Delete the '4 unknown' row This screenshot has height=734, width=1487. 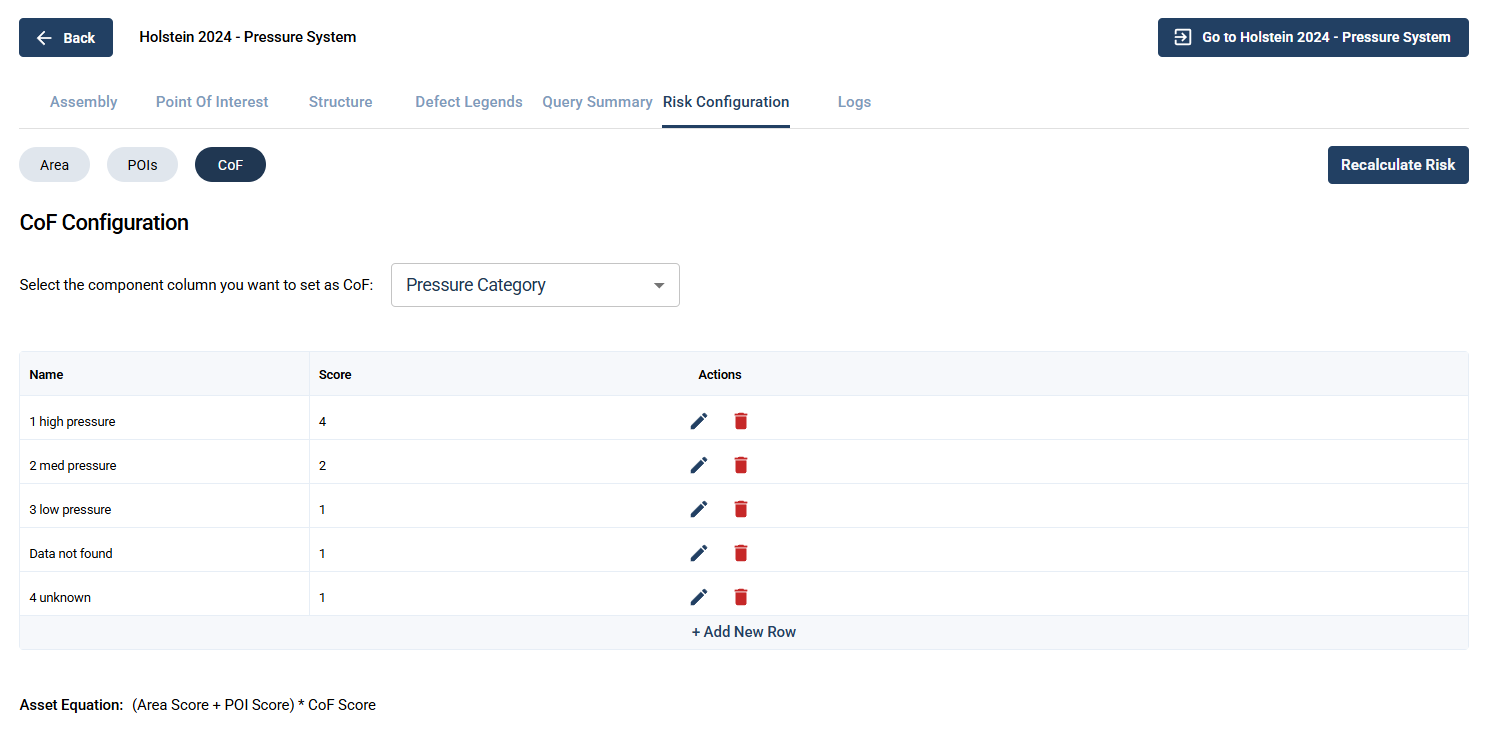(x=740, y=597)
